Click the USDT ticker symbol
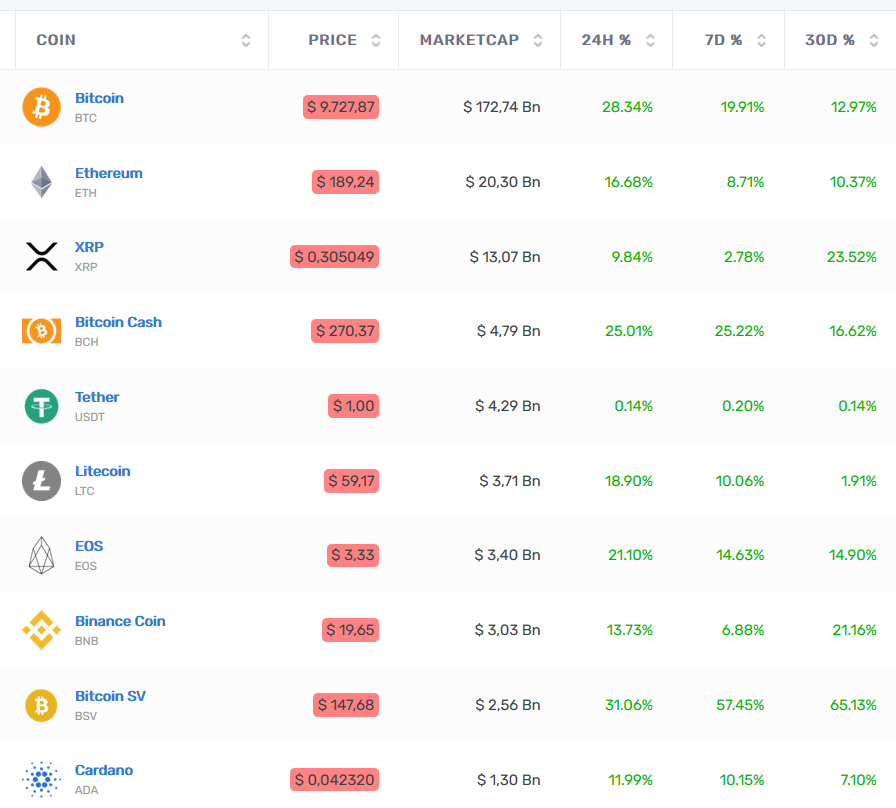896x808 pixels. 90,417
